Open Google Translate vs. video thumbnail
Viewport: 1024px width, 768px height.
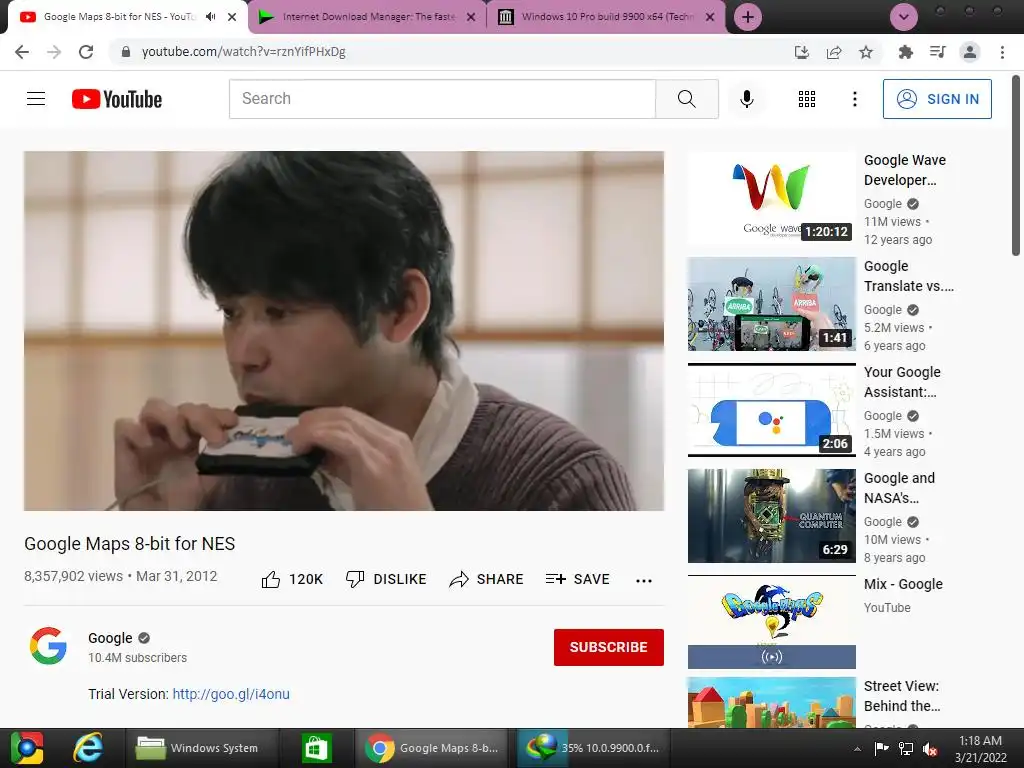coord(772,304)
